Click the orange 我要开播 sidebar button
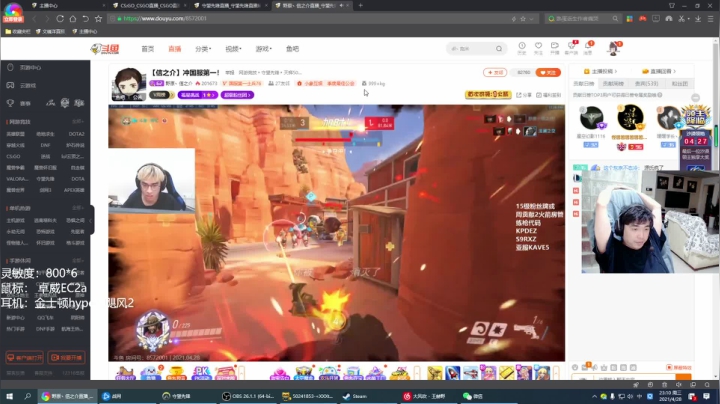The image size is (720, 404). [67, 358]
